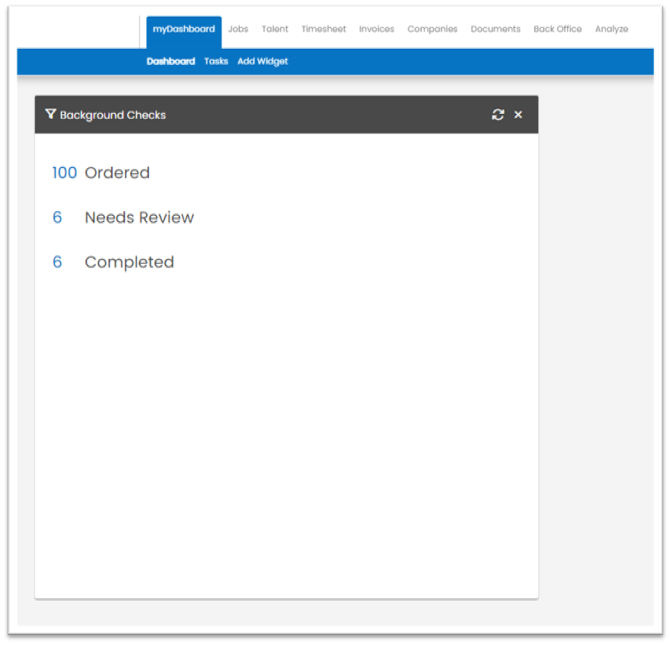Switch to the Back Office tab
Image resolution: width=671 pixels, height=645 pixels.
click(x=557, y=29)
